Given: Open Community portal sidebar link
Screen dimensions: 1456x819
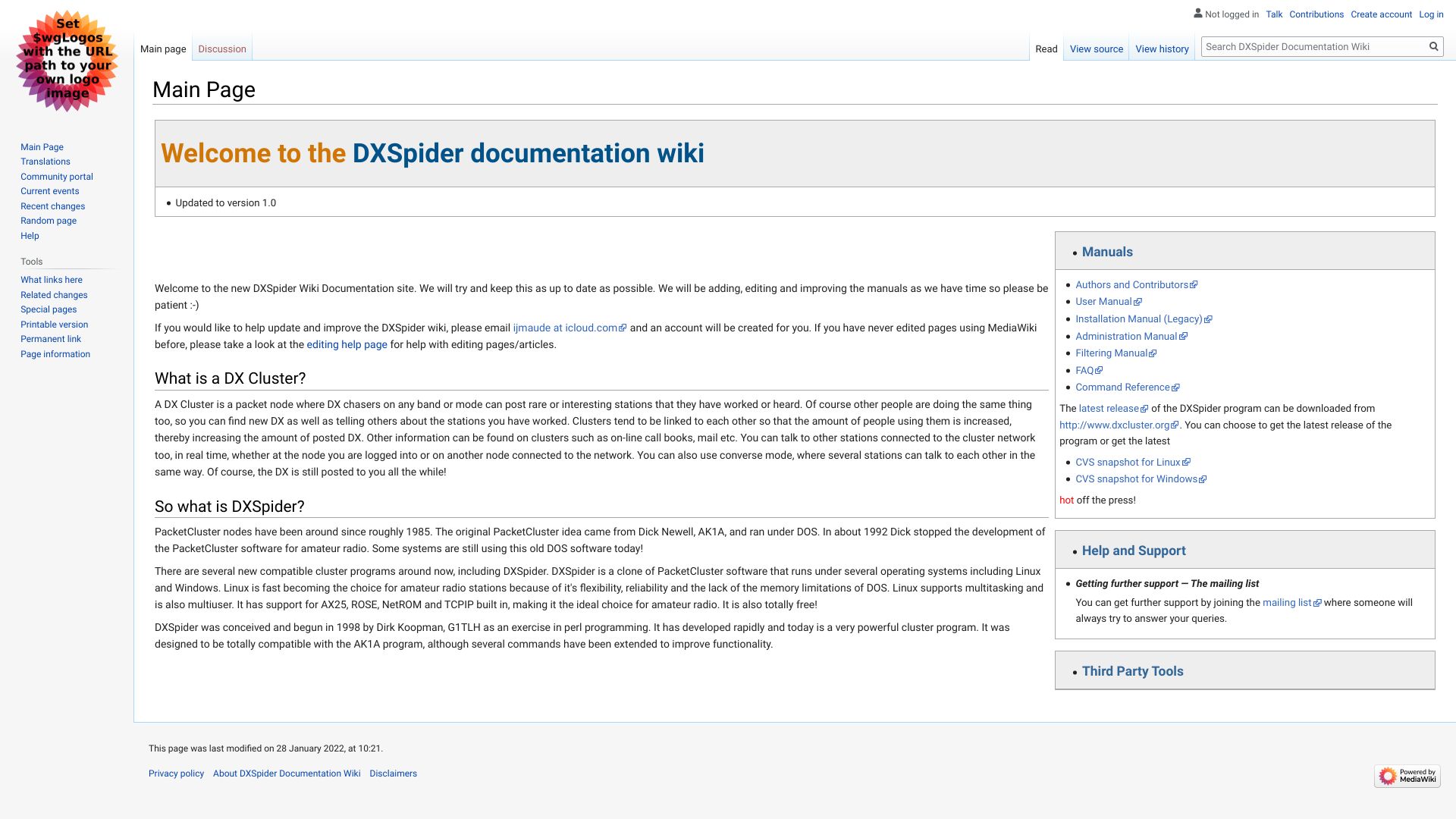Looking at the screenshot, I should click(57, 177).
